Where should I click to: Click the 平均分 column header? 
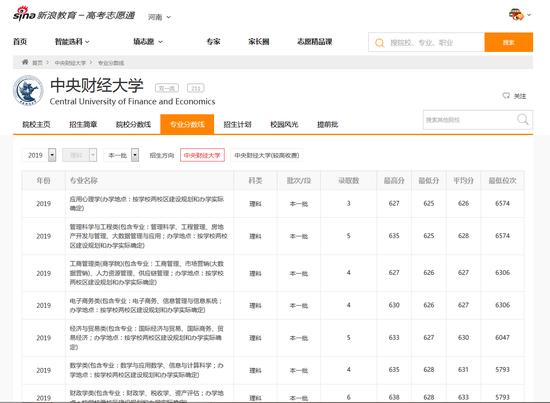[x=463, y=181]
